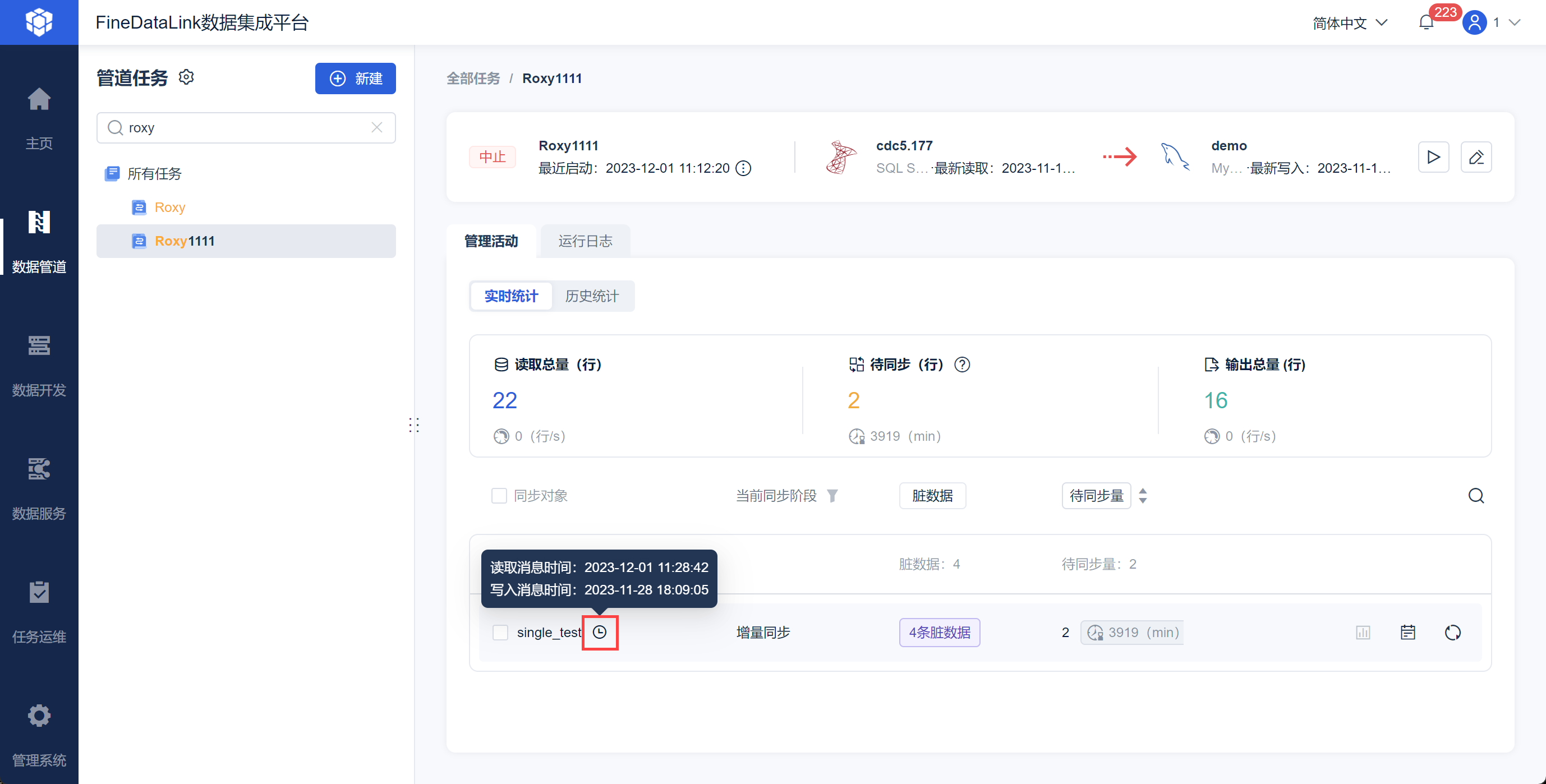Click the New pipeline task button
The height and width of the screenshot is (784, 1546).
pyautogui.click(x=355, y=79)
